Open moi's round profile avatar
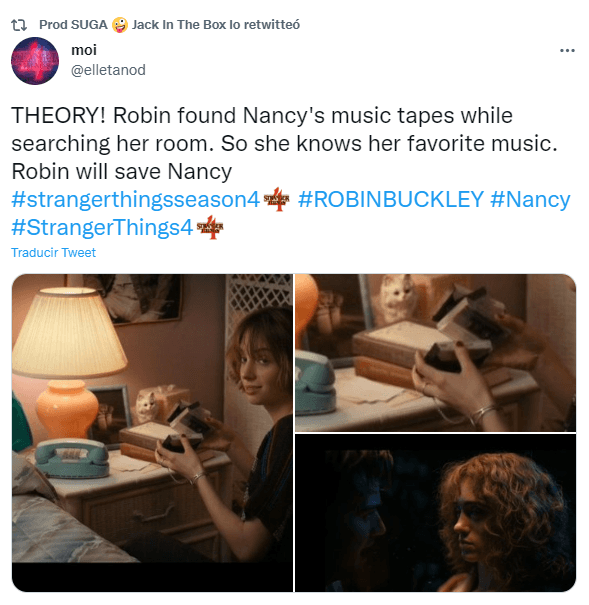Image resolution: width=589 pixels, height=605 pixels. point(35,61)
